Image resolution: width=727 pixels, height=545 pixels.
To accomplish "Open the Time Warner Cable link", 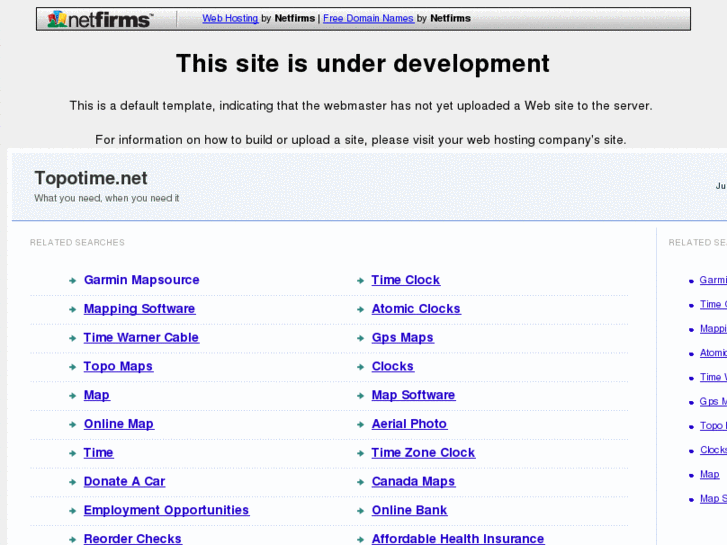I will coord(141,338).
